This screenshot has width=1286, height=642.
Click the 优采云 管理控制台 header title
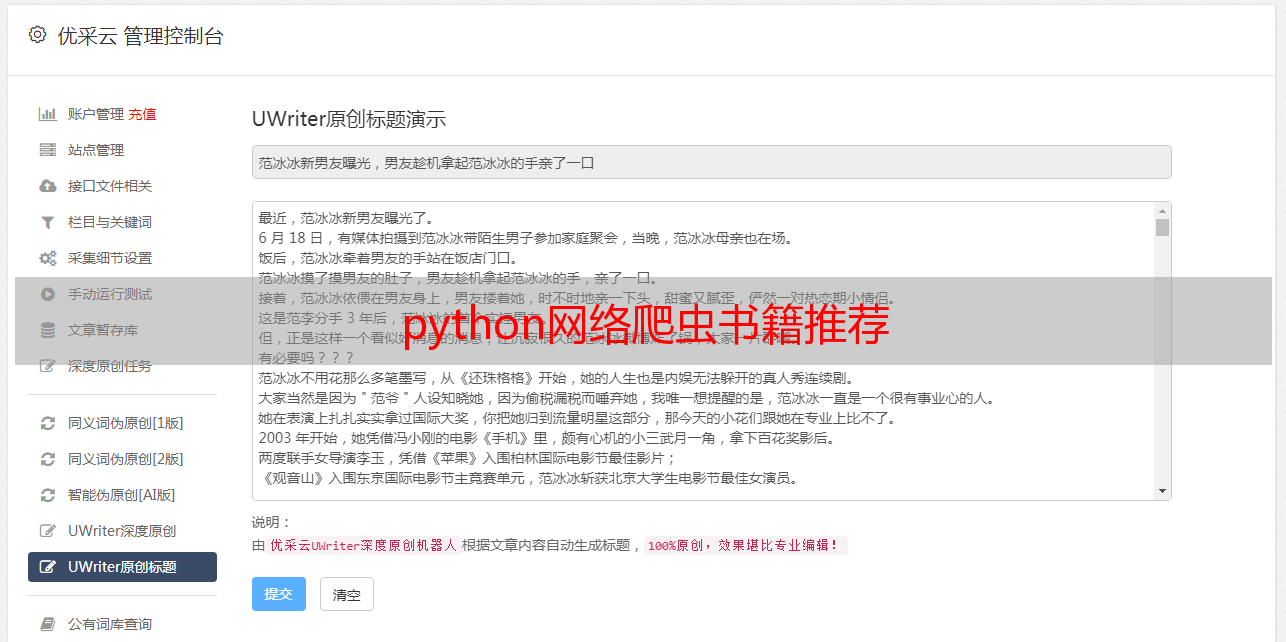pyautogui.click(x=140, y=36)
